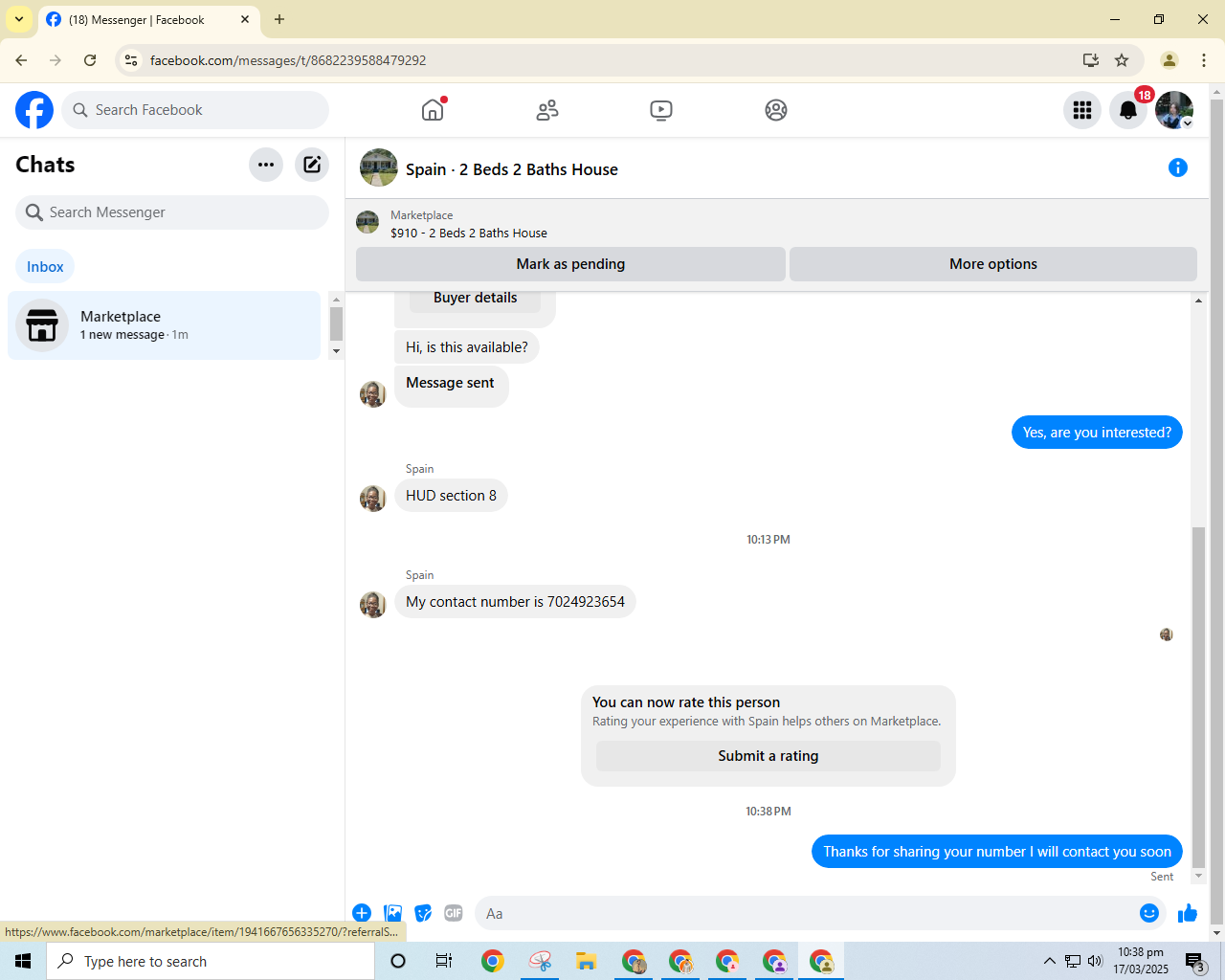Focus the Search Facebook box

pyautogui.click(x=195, y=110)
